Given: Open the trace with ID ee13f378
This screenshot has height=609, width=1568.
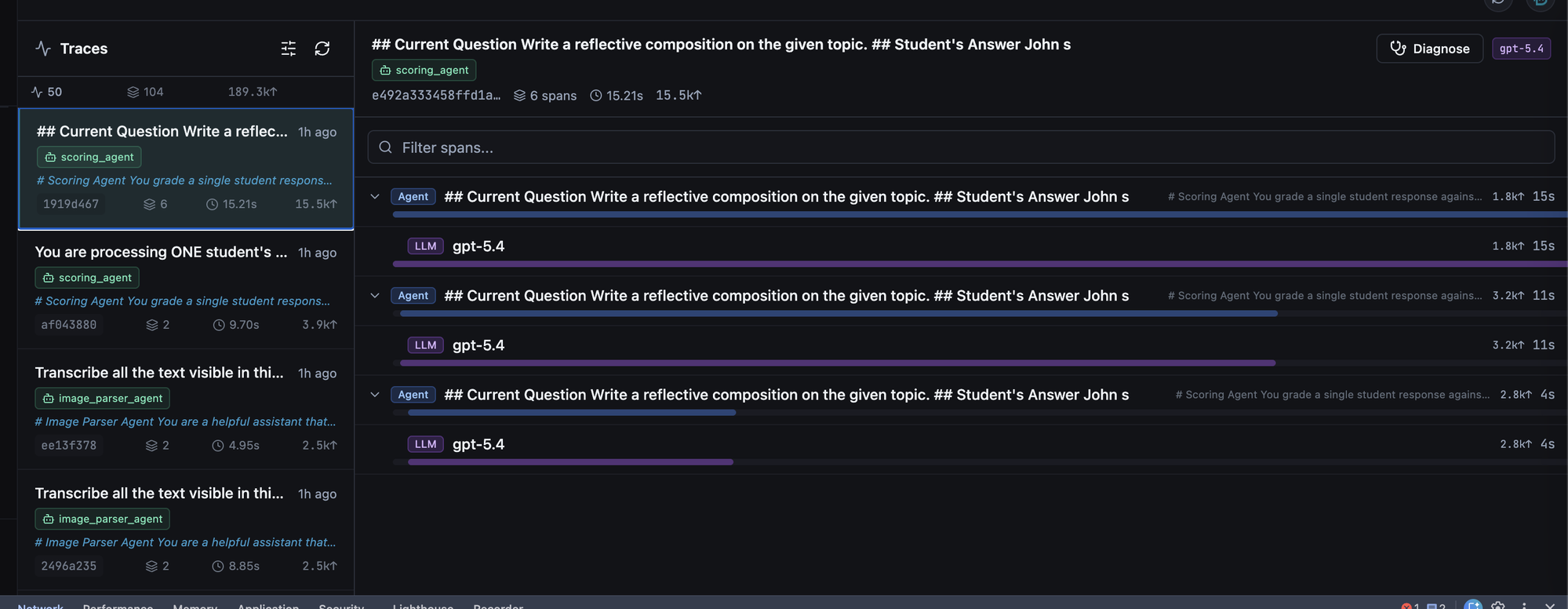Looking at the screenshot, I should 186,410.
